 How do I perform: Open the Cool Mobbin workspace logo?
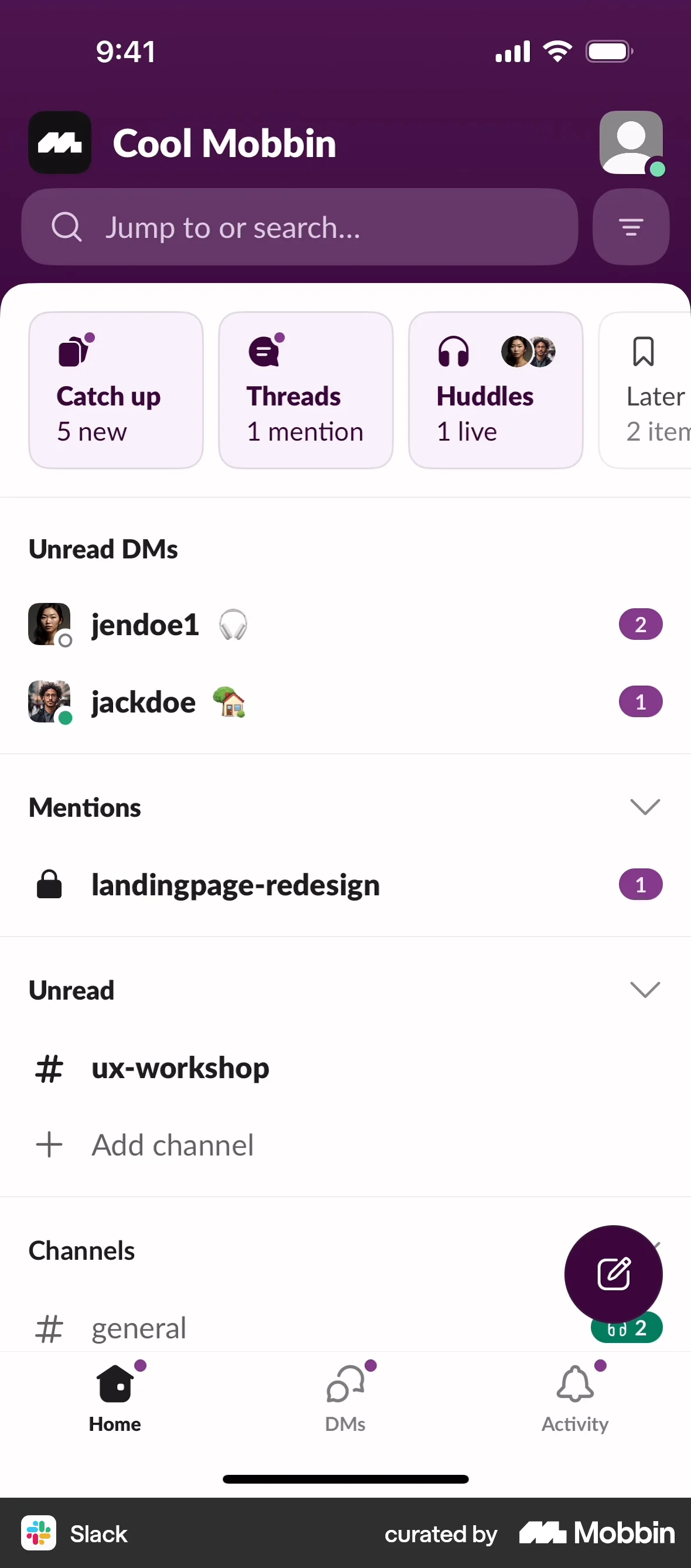point(60,142)
